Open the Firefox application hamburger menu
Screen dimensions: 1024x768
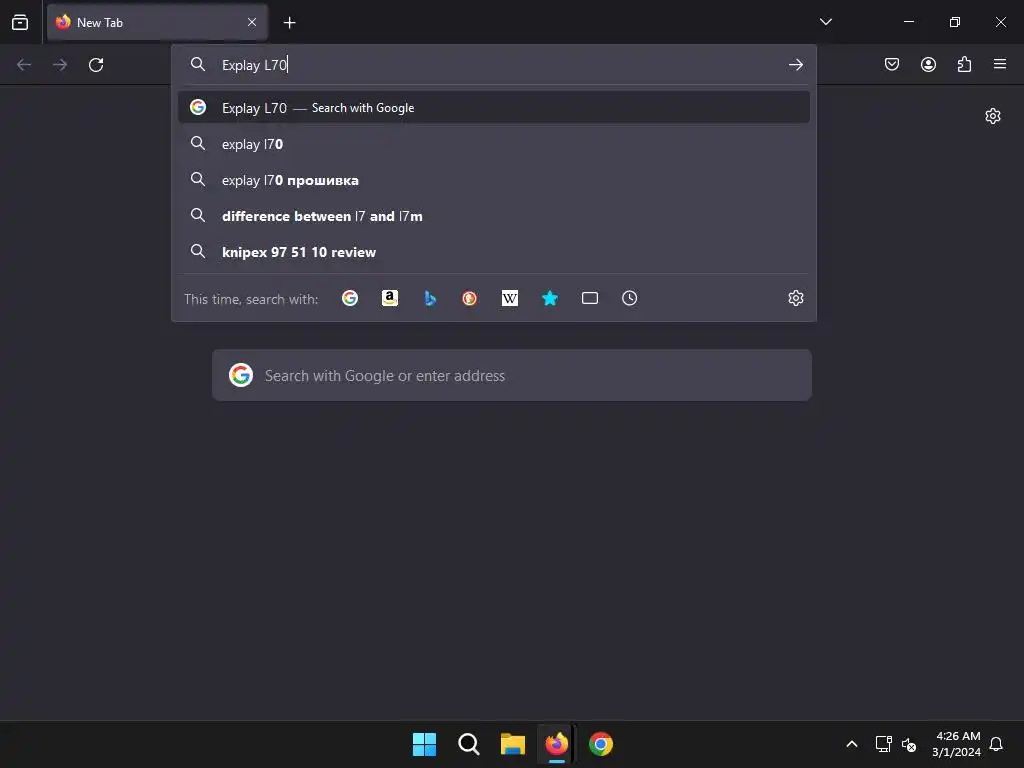[x=1000, y=64]
